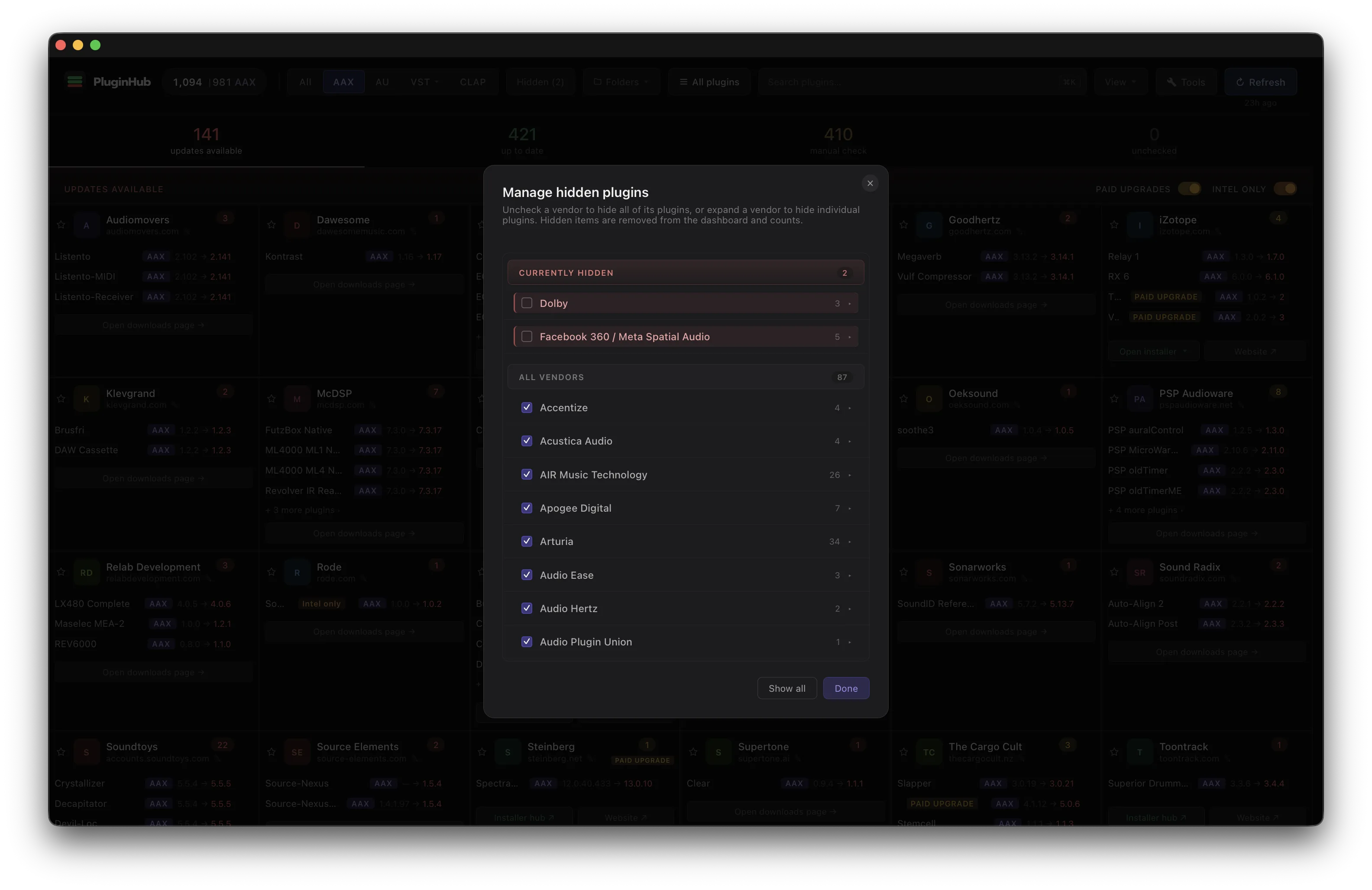1372x890 pixels.
Task: Star the Dawesome vendor card
Action: coord(272,225)
